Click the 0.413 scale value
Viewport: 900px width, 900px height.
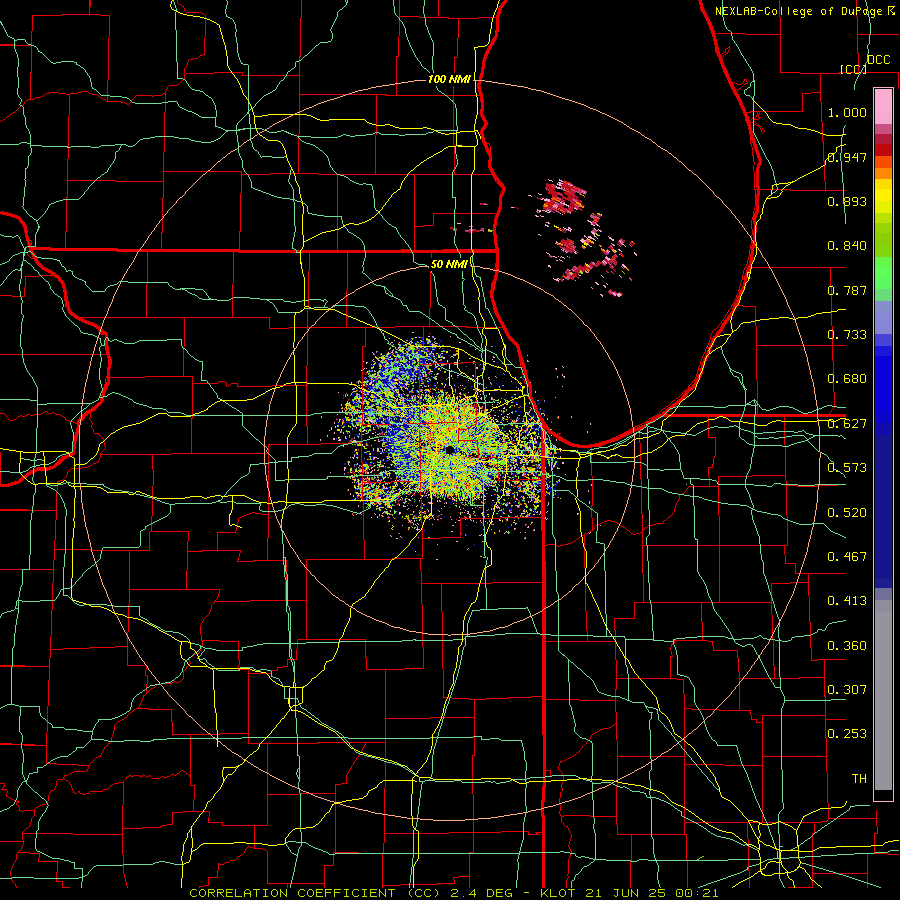pos(847,601)
